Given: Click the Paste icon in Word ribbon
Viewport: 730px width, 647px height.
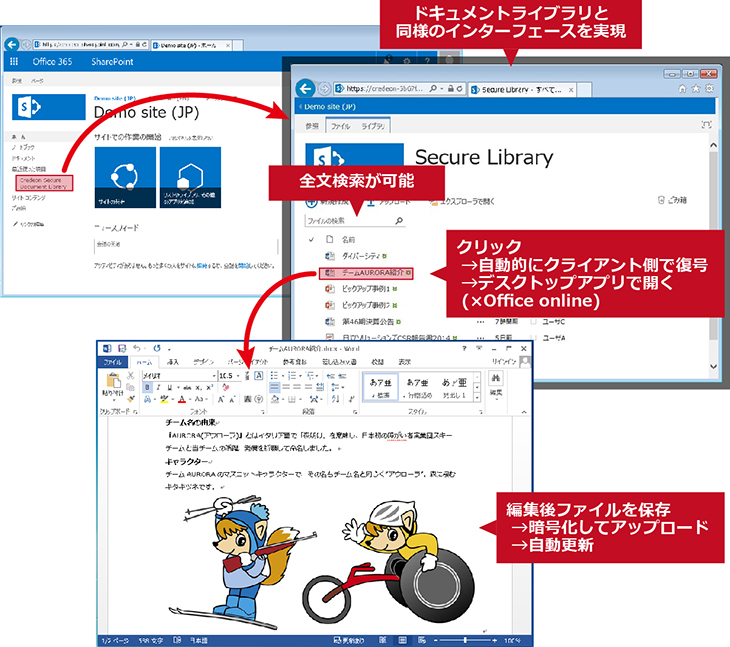Looking at the screenshot, I should pyautogui.click(x=113, y=383).
